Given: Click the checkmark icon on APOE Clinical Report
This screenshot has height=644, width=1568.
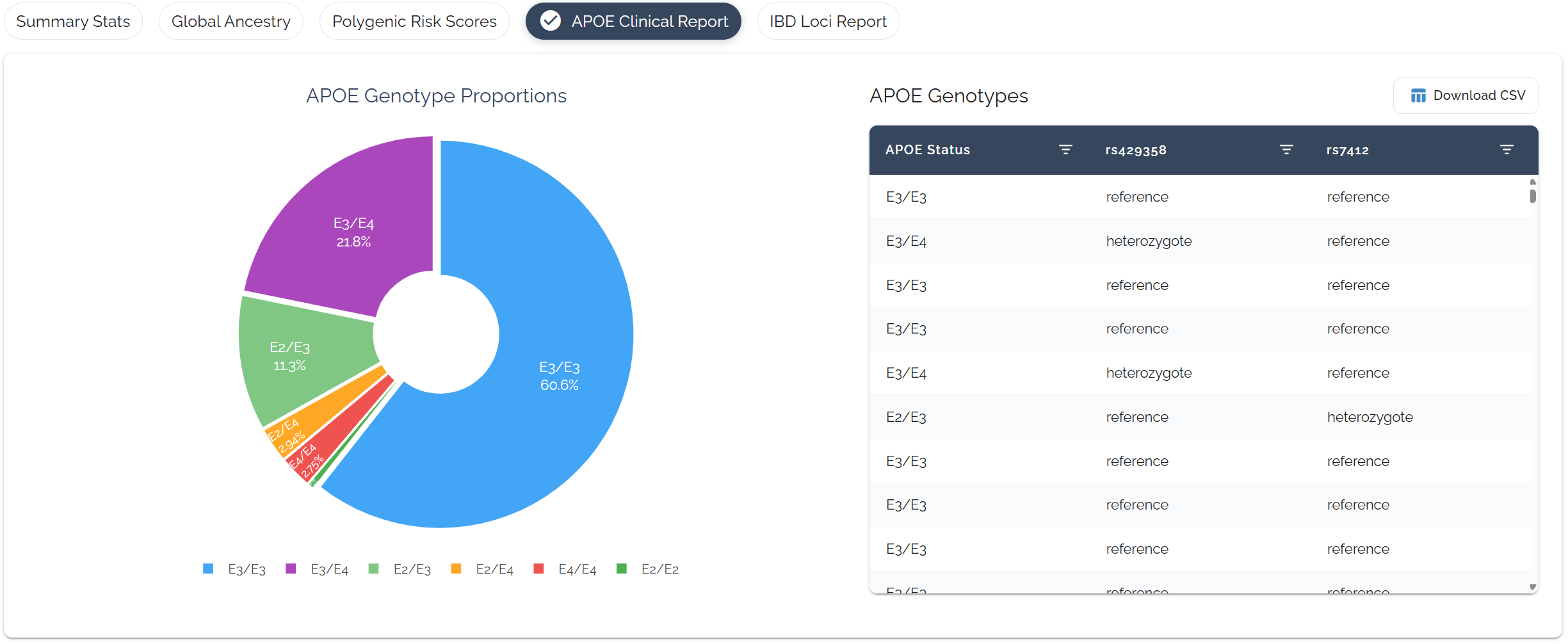Looking at the screenshot, I should pos(551,21).
